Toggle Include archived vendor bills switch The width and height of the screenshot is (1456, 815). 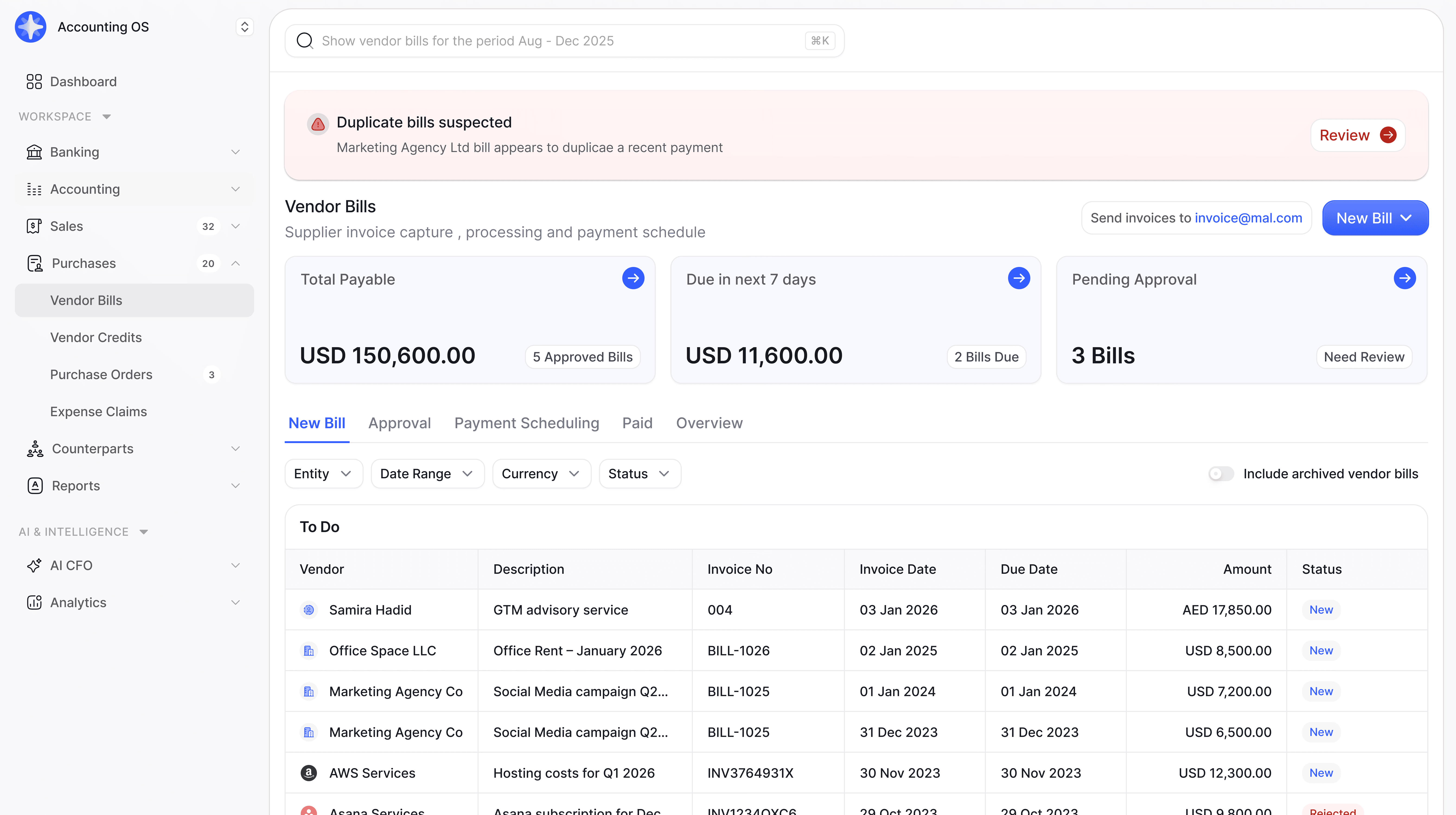[1221, 474]
